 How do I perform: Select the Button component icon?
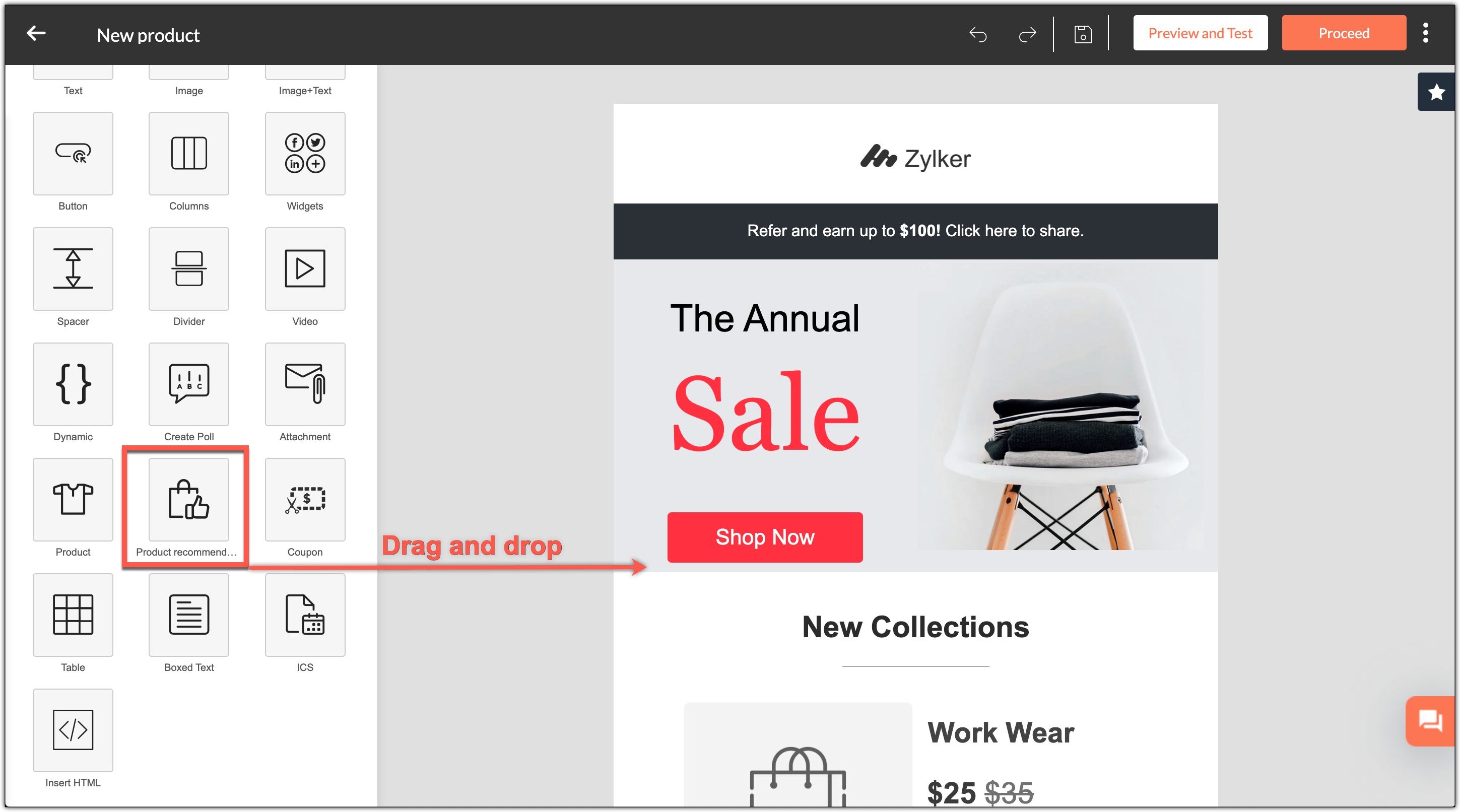point(73,154)
